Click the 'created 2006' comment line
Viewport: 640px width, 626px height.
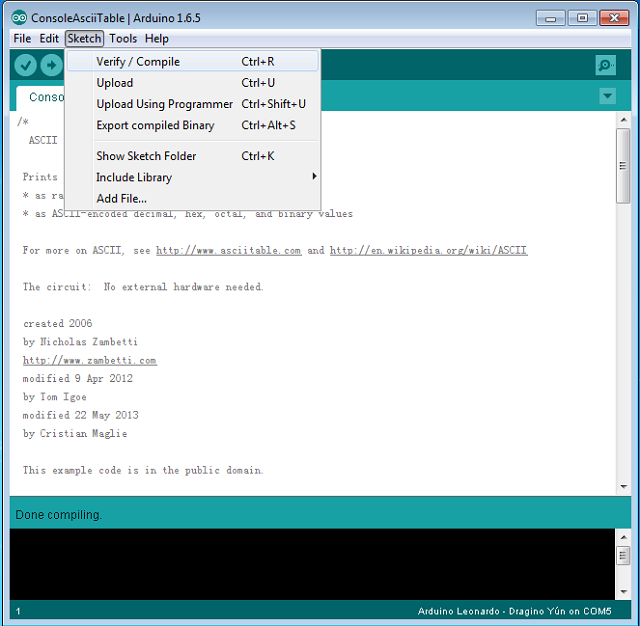coord(58,324)
